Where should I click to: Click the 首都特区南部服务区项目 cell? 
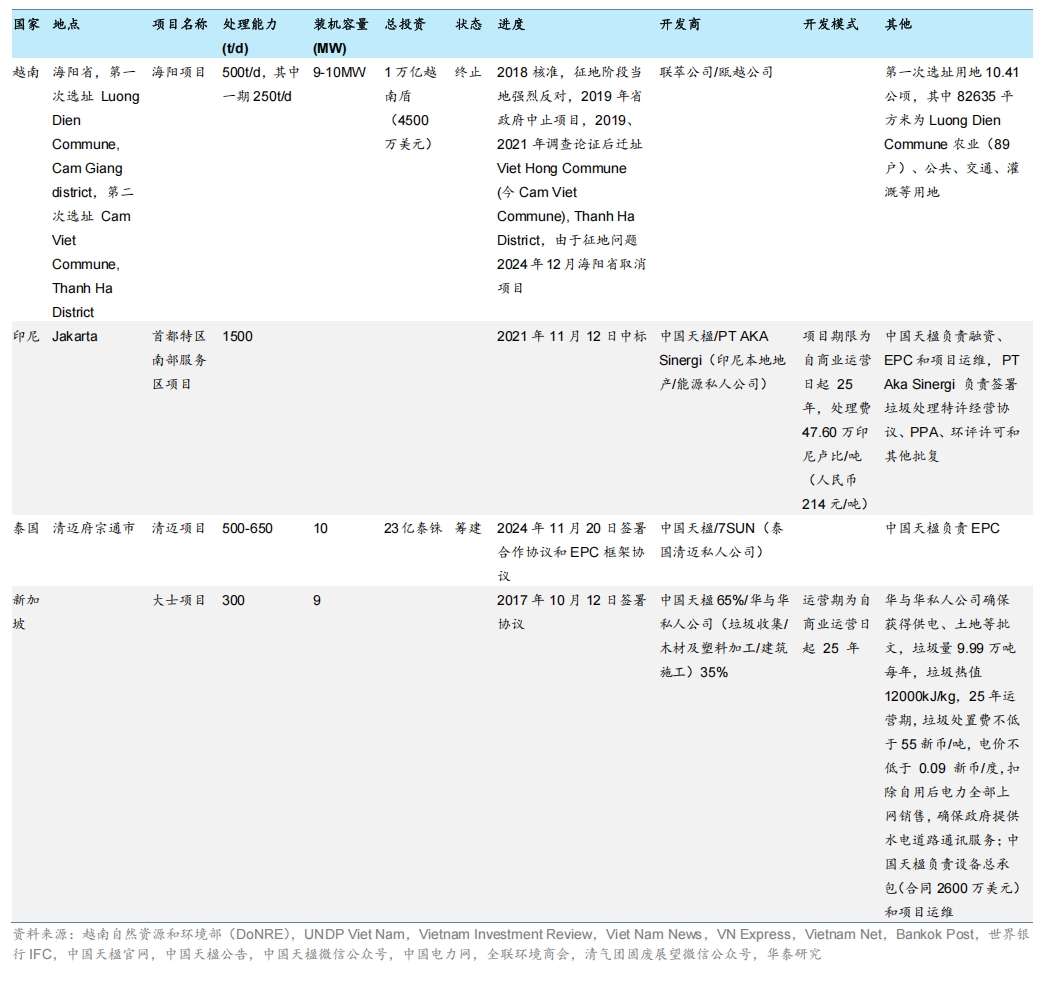pyautogui.click(x=179, y=360)
